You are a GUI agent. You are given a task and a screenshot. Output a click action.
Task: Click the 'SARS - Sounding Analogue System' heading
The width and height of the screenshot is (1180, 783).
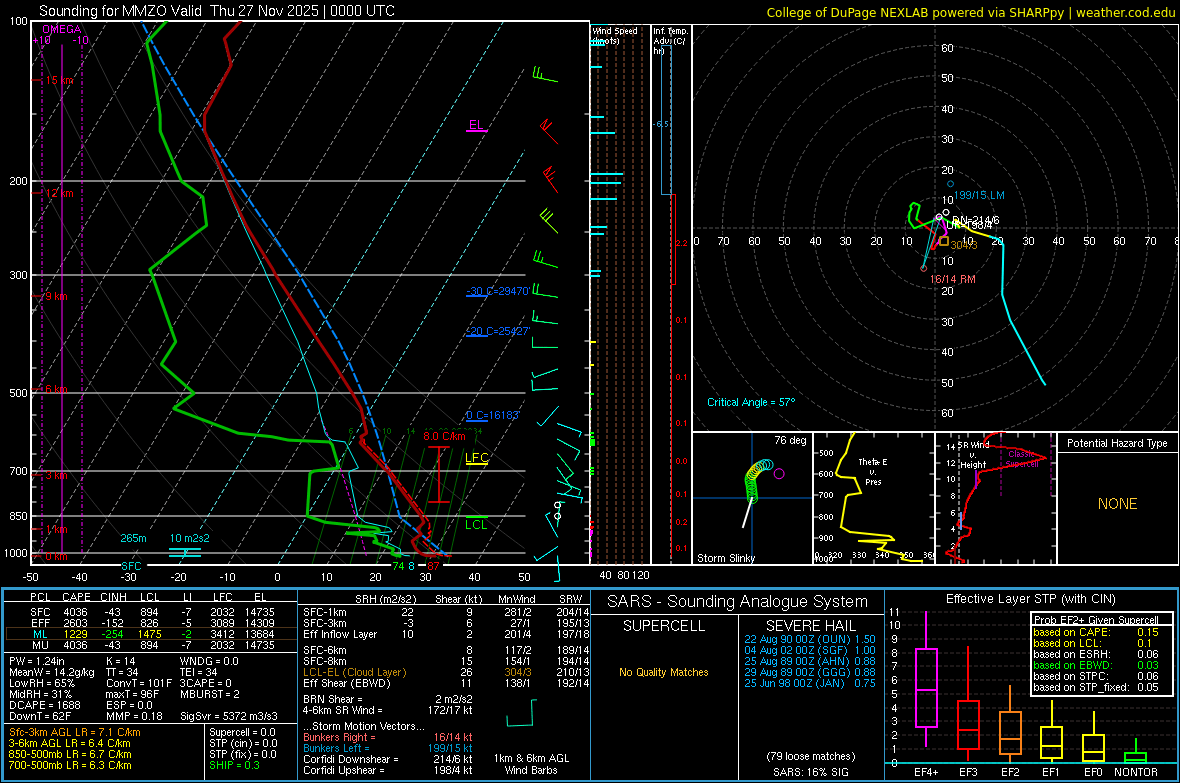737,602
